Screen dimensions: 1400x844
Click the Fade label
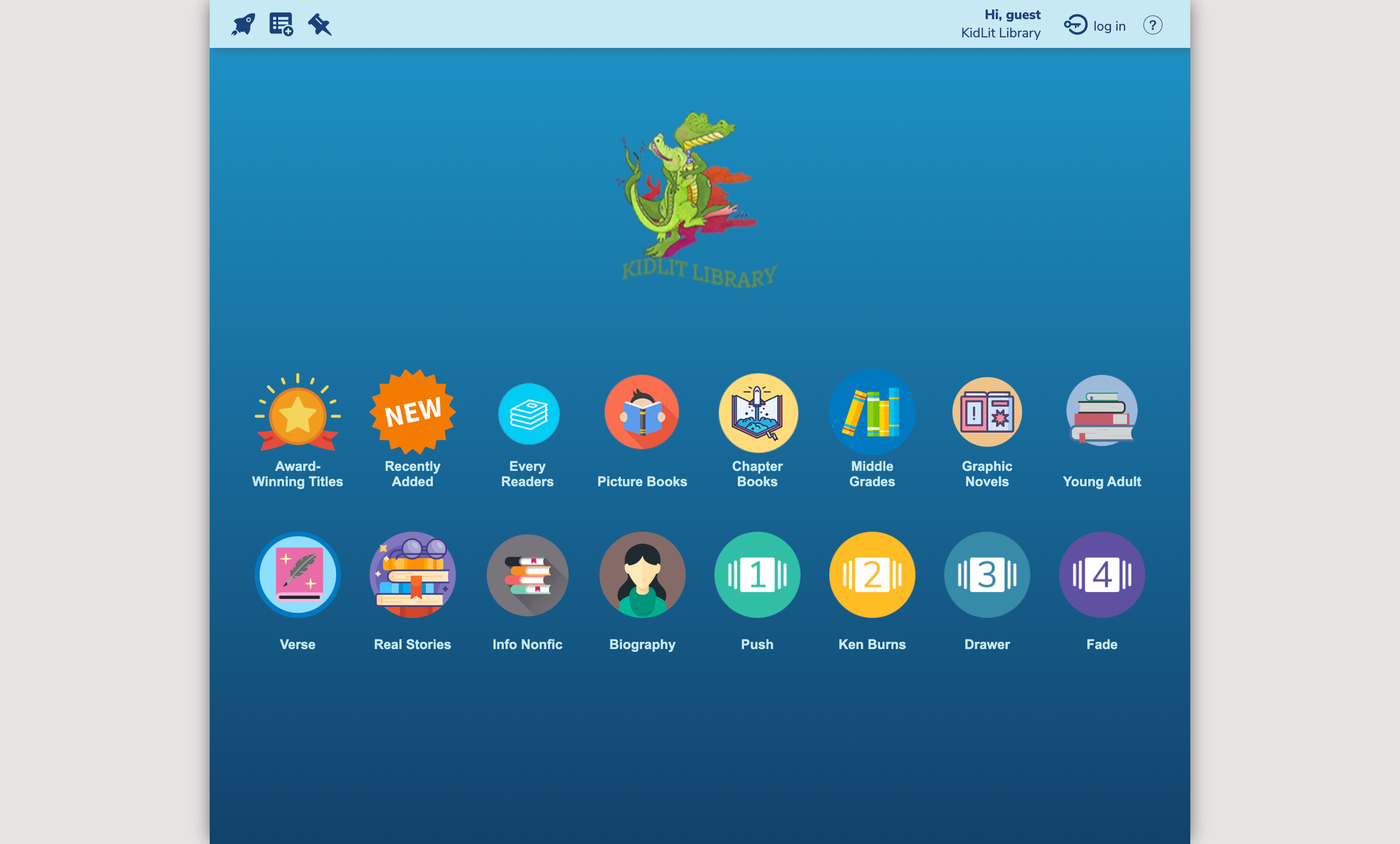tap(1102, 644)
